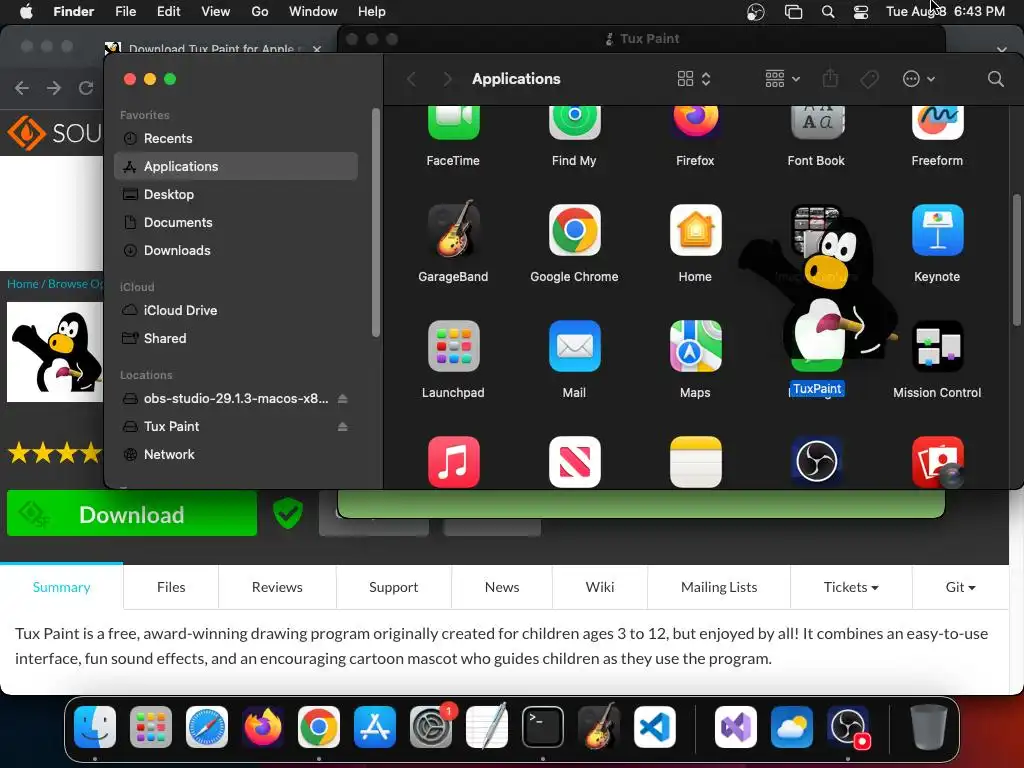Open FaceTime in the Applications folder
Viewport: 1024px width, 768px height.
coord(453,123)
